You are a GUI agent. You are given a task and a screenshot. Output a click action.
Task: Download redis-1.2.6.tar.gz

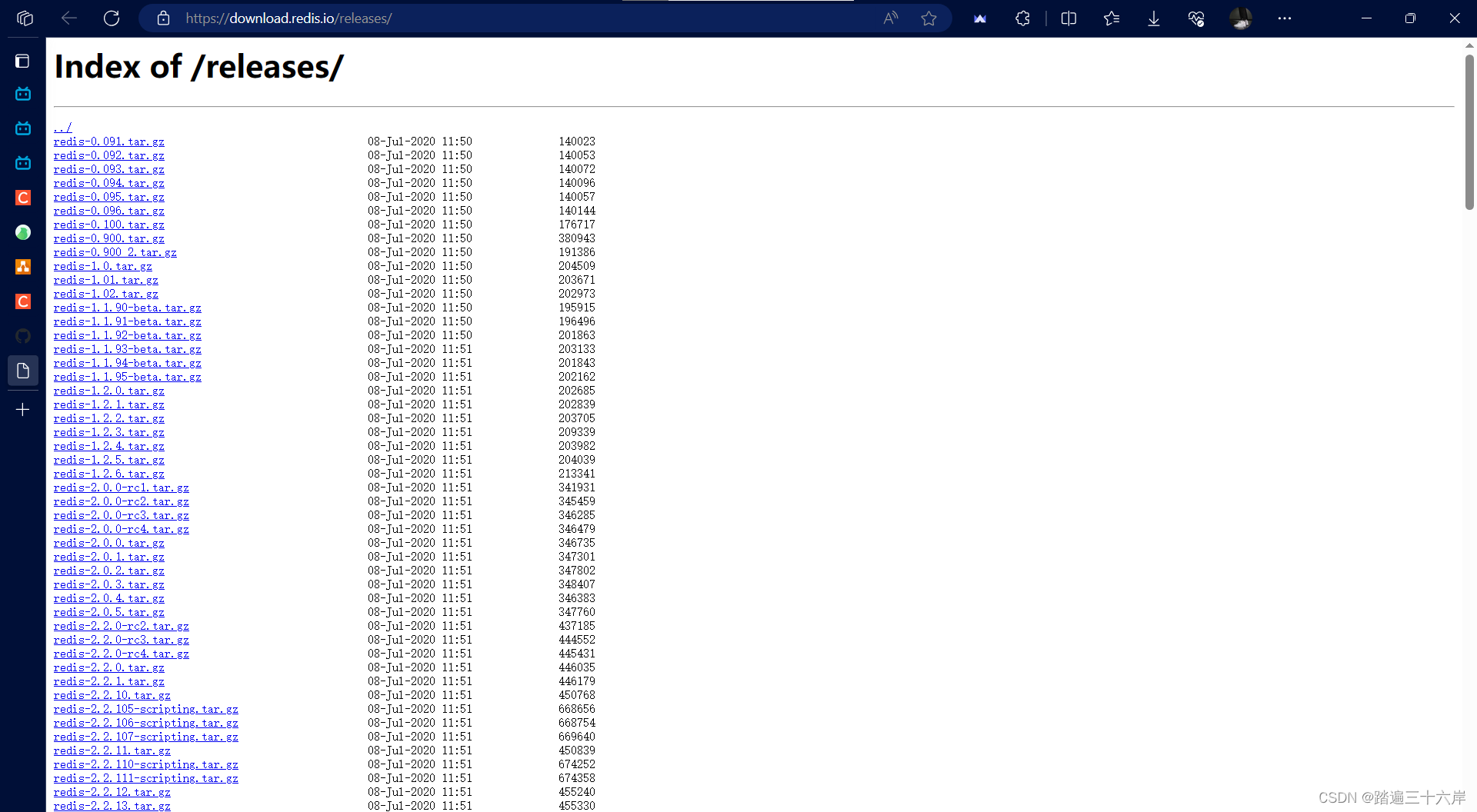click(108, 474)
